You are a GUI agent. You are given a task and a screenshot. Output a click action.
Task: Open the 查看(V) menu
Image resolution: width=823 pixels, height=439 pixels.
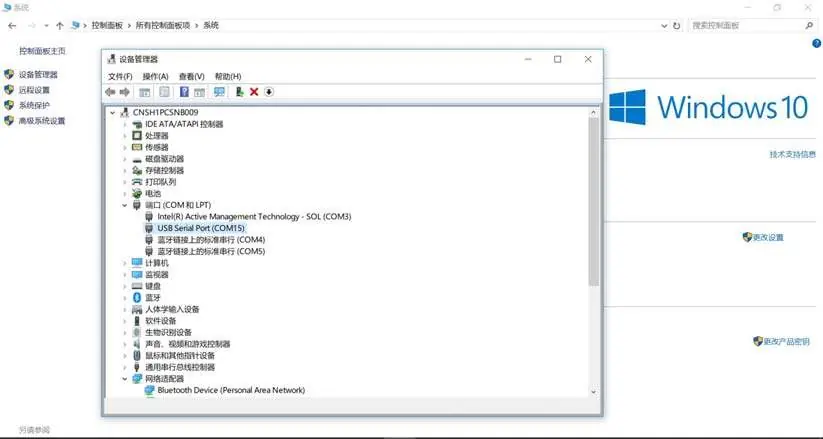click(192, 77)
